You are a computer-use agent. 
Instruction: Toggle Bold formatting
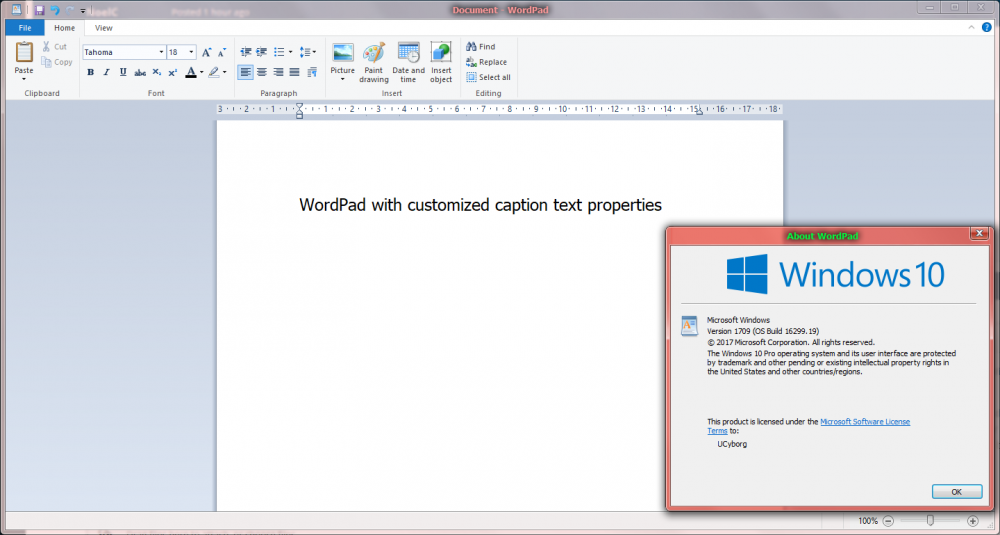point(90,72)
